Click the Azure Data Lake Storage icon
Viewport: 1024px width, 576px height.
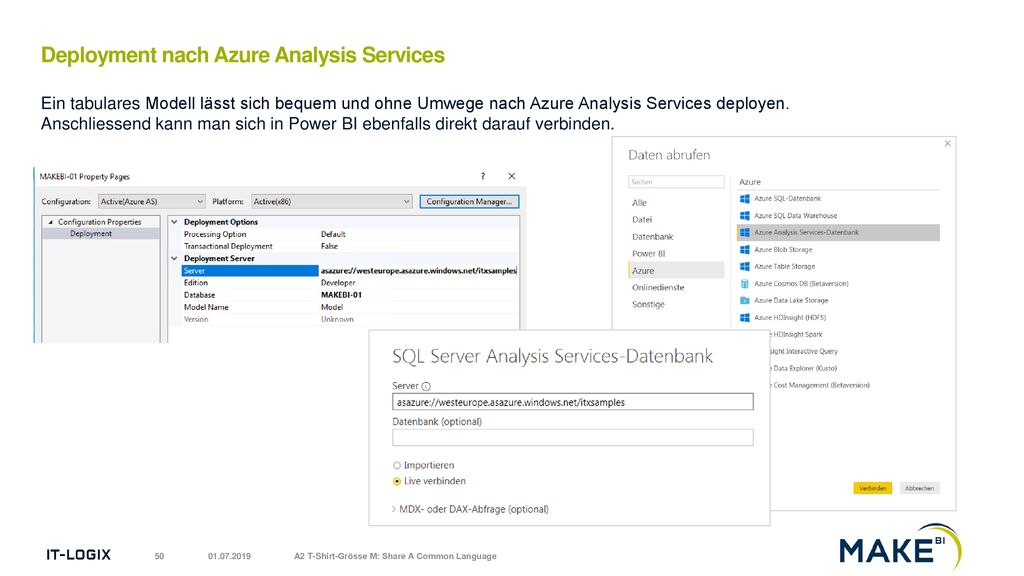tap(744, 300)
